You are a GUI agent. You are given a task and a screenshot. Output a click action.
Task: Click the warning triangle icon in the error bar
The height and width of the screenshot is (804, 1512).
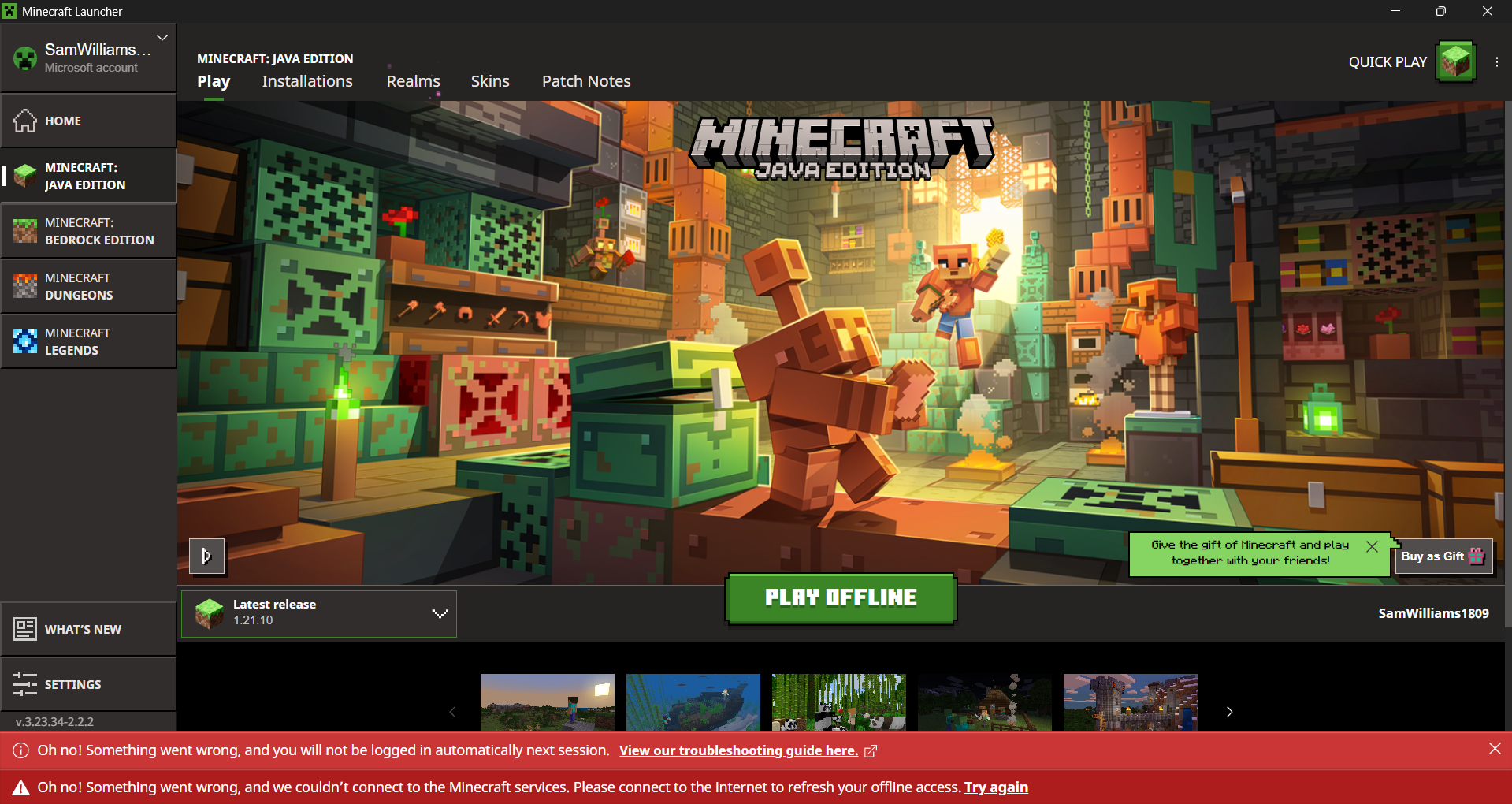(21, 787)
